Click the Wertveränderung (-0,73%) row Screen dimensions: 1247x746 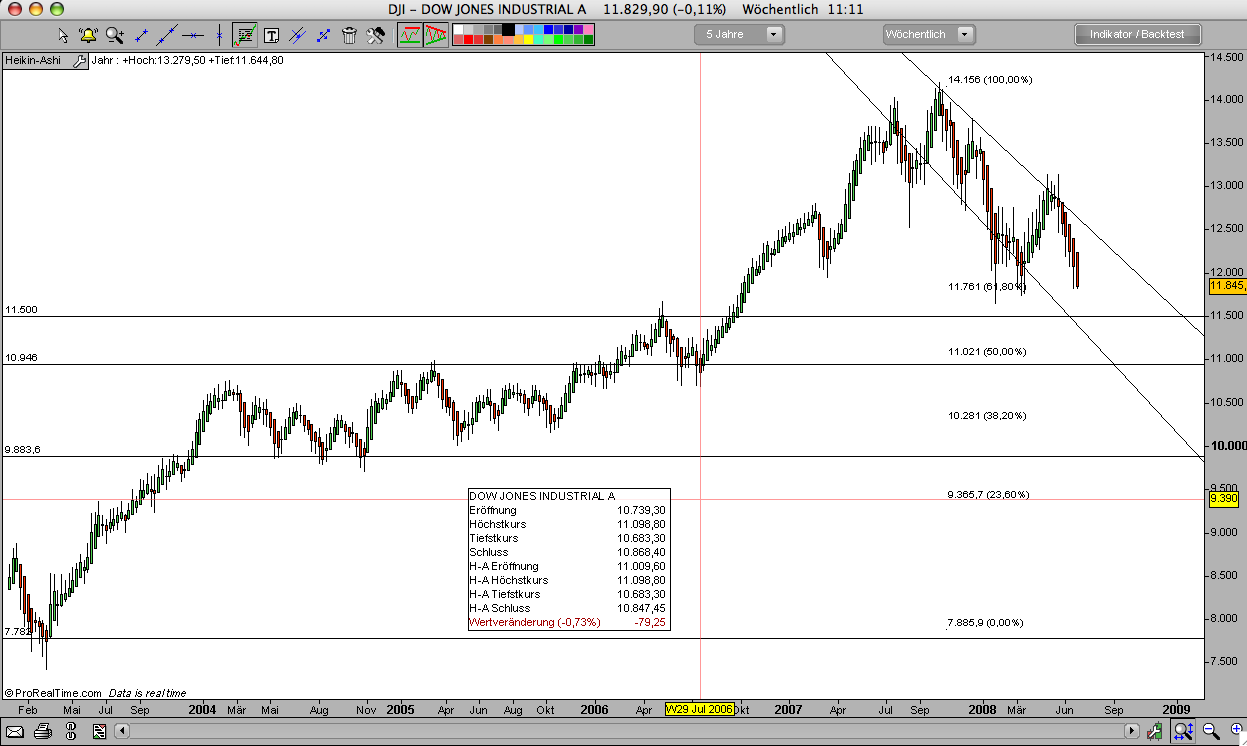tap(568, 622)
